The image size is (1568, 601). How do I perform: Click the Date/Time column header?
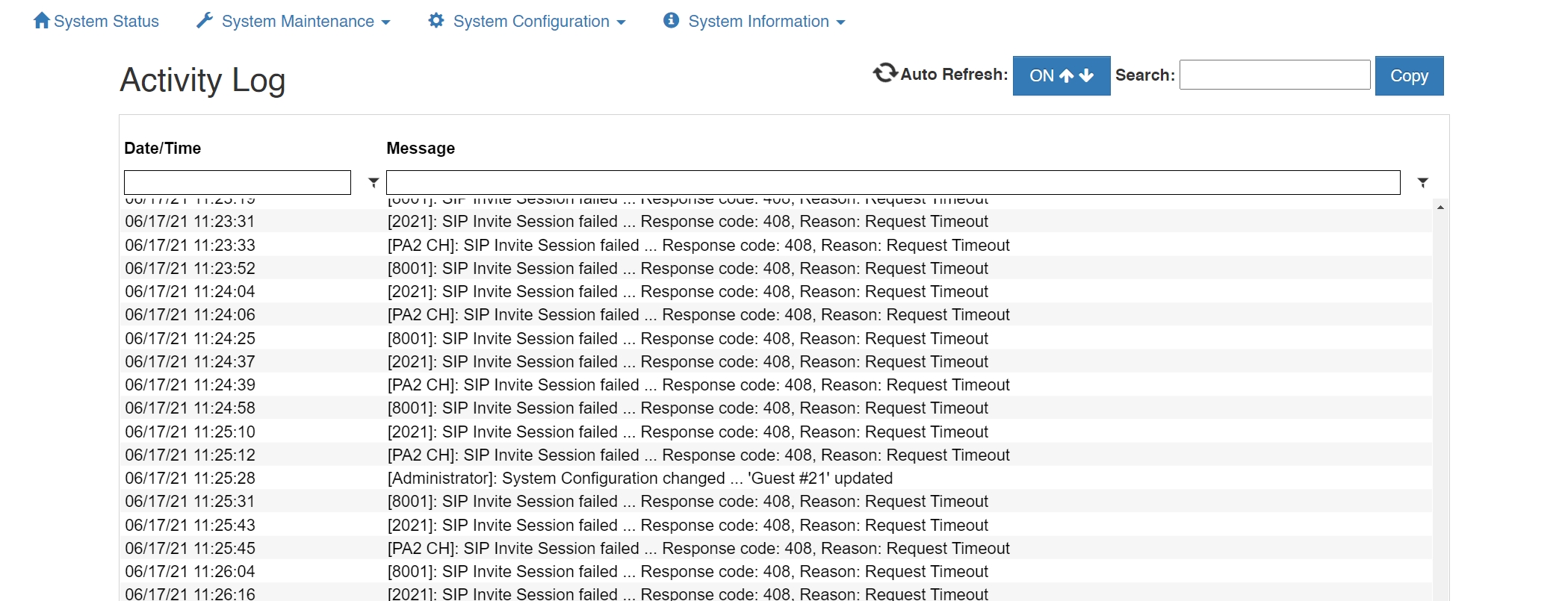162,148
